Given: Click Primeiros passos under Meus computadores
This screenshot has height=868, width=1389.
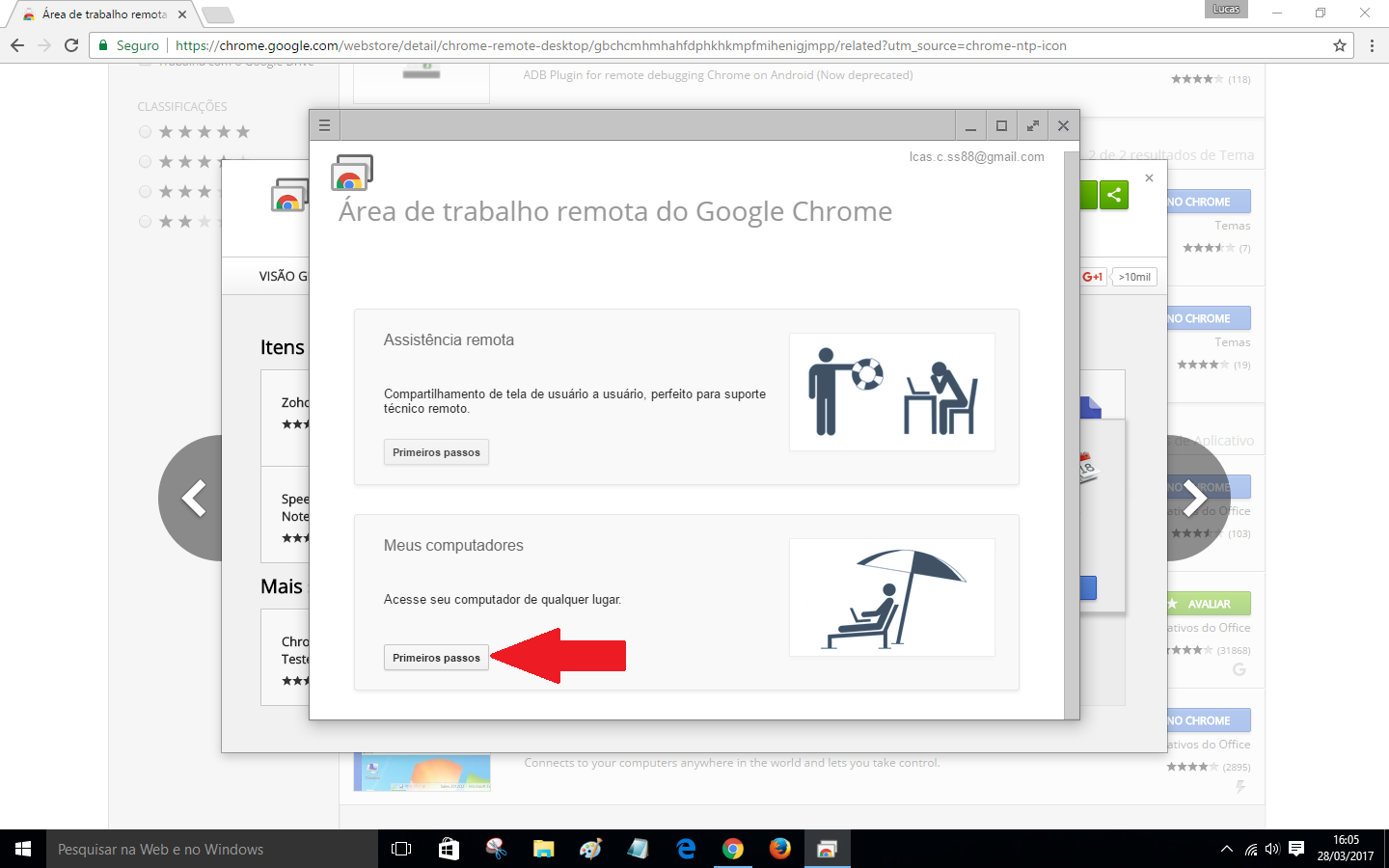Looking at the screenshot, I should [x=436, y=658].
